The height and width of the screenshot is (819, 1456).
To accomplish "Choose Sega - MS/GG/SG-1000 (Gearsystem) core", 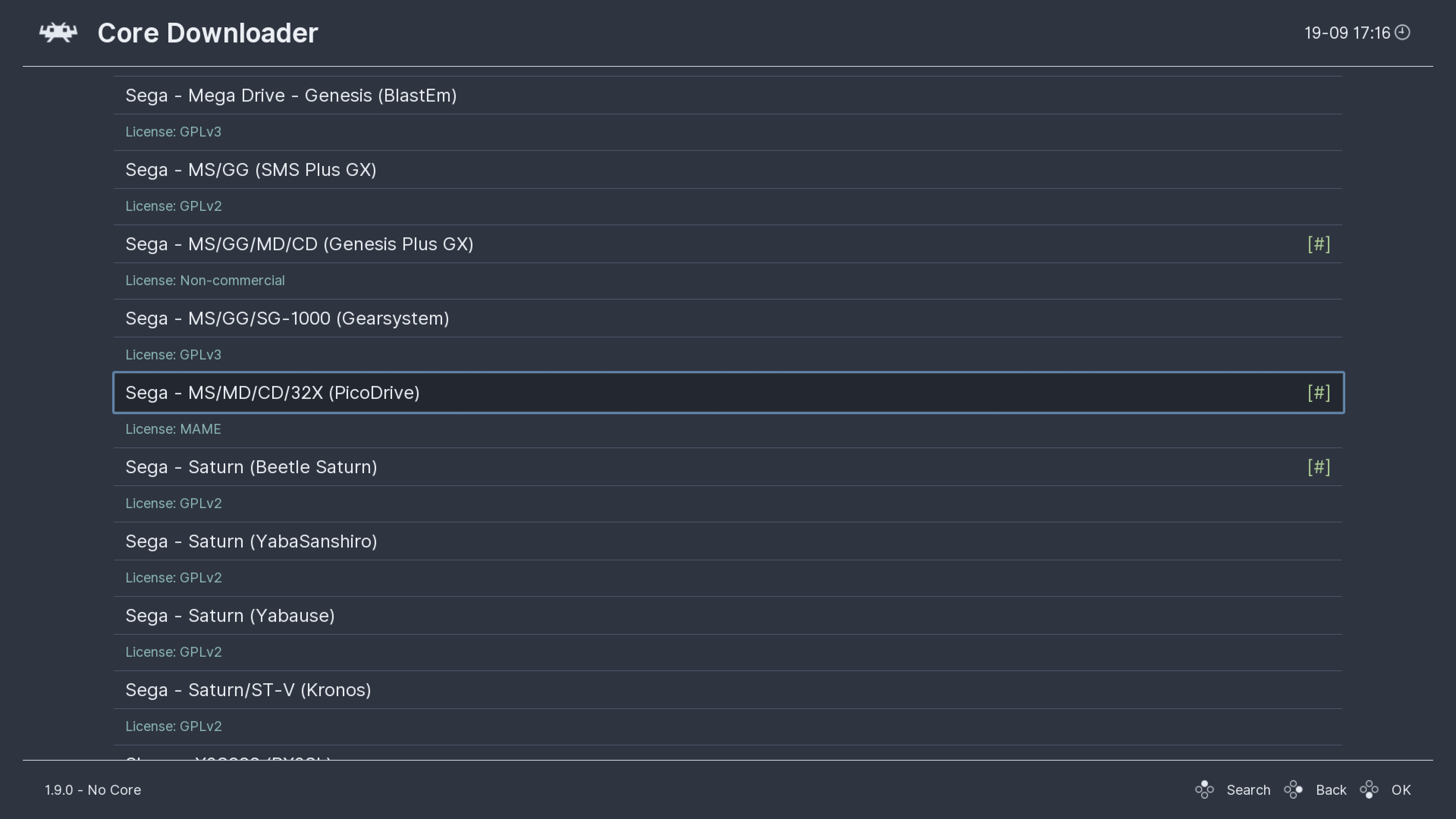I will pos(728,318).
